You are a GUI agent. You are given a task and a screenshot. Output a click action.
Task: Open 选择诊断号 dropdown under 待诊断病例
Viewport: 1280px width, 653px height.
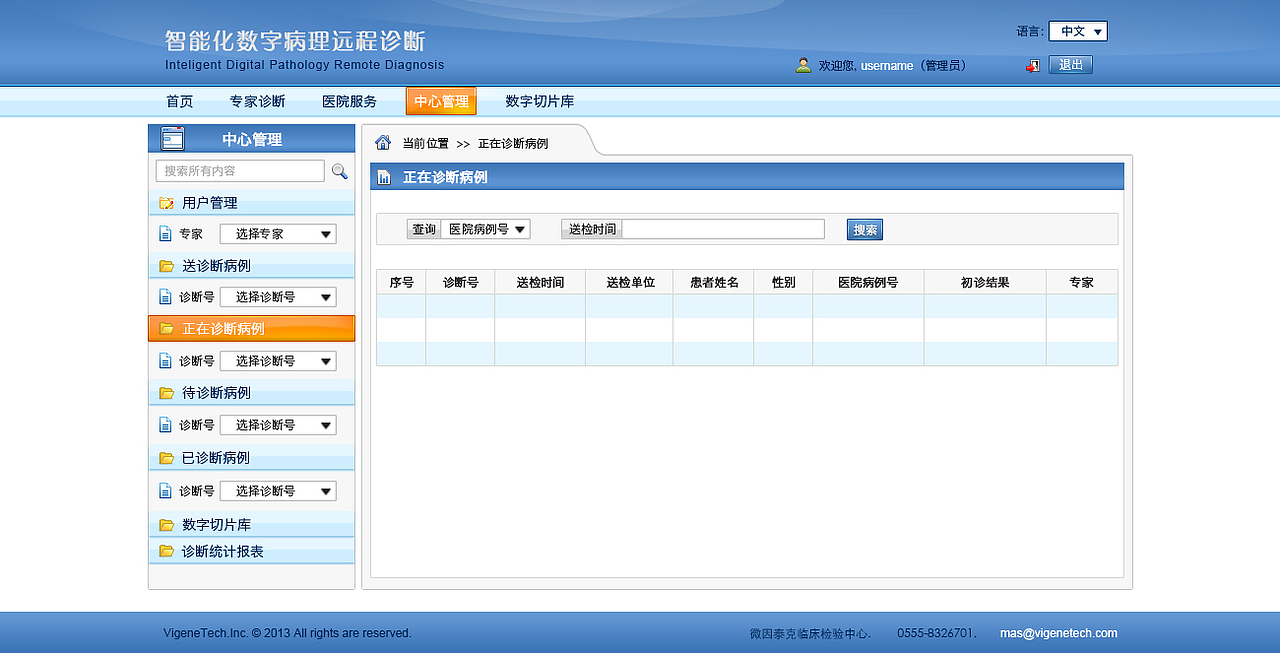tap(278, 425)
